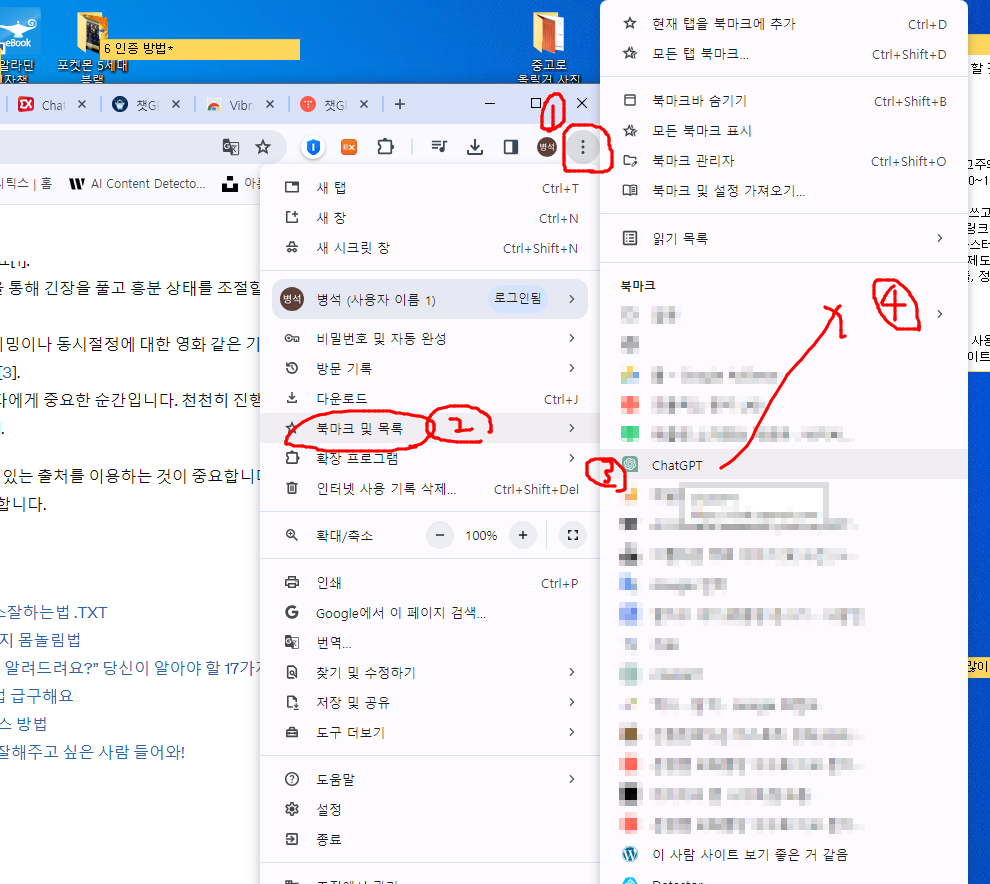Select 새 창 menu item
Screen dimensions: 990x884
coord(430,218)
